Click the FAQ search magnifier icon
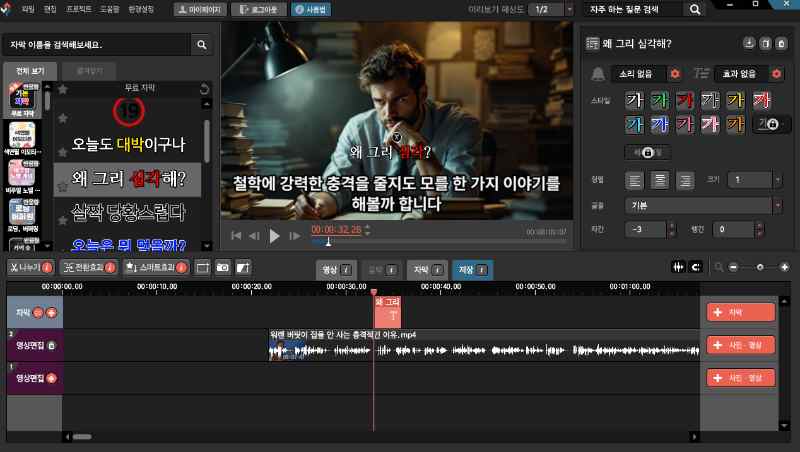Viewport: 800px width, 452px height. tap(694, 9)
